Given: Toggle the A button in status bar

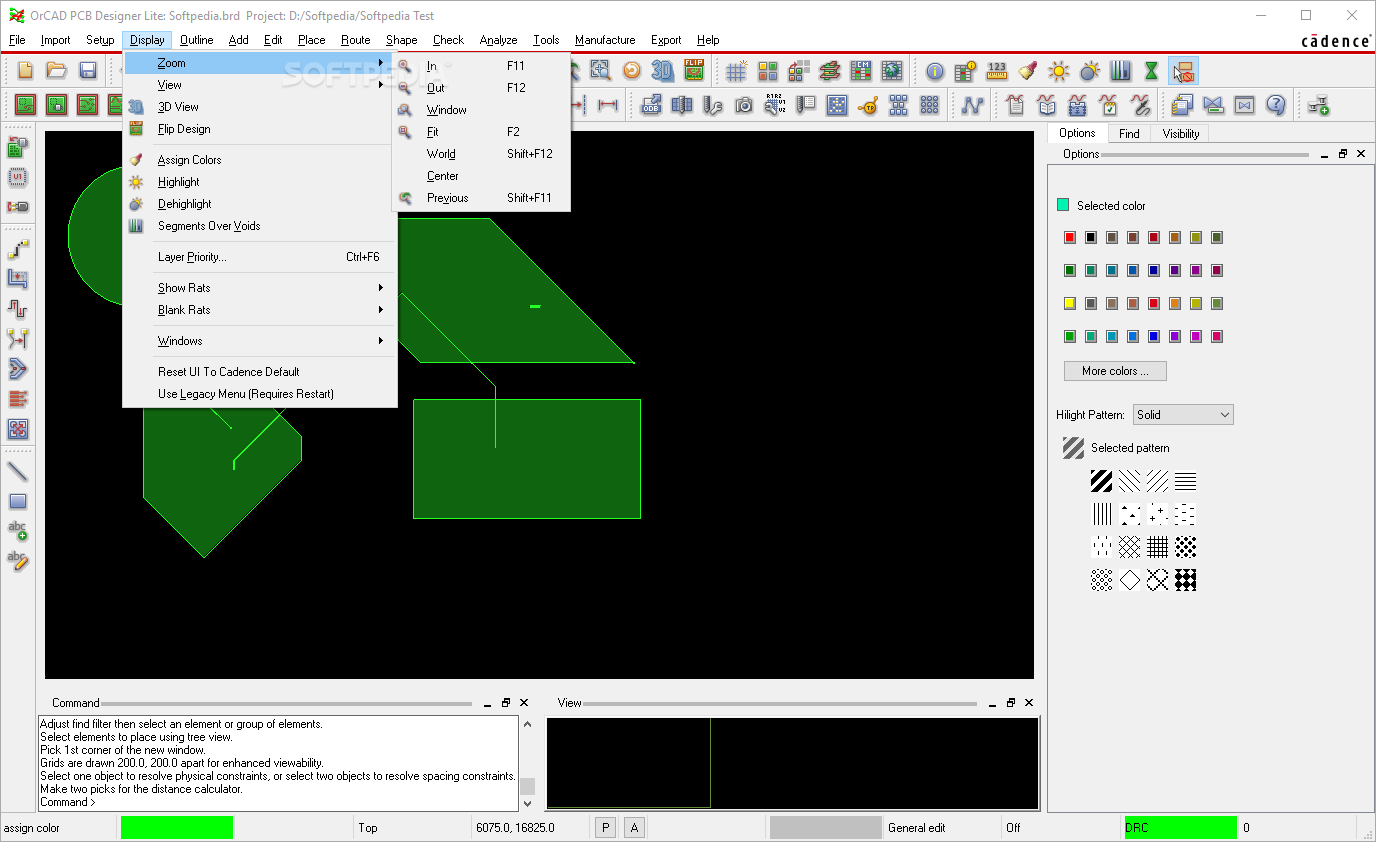Looking at the screenshot, I should [634, 827].
